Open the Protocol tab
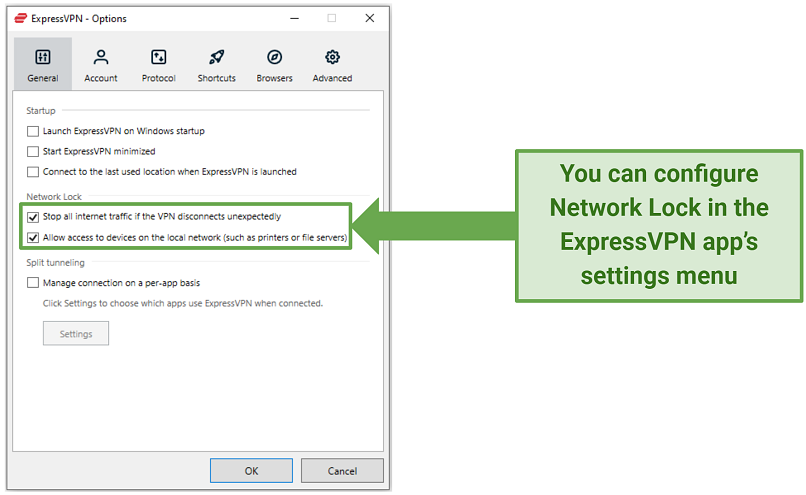806x495 pixels. click(158, 65)
